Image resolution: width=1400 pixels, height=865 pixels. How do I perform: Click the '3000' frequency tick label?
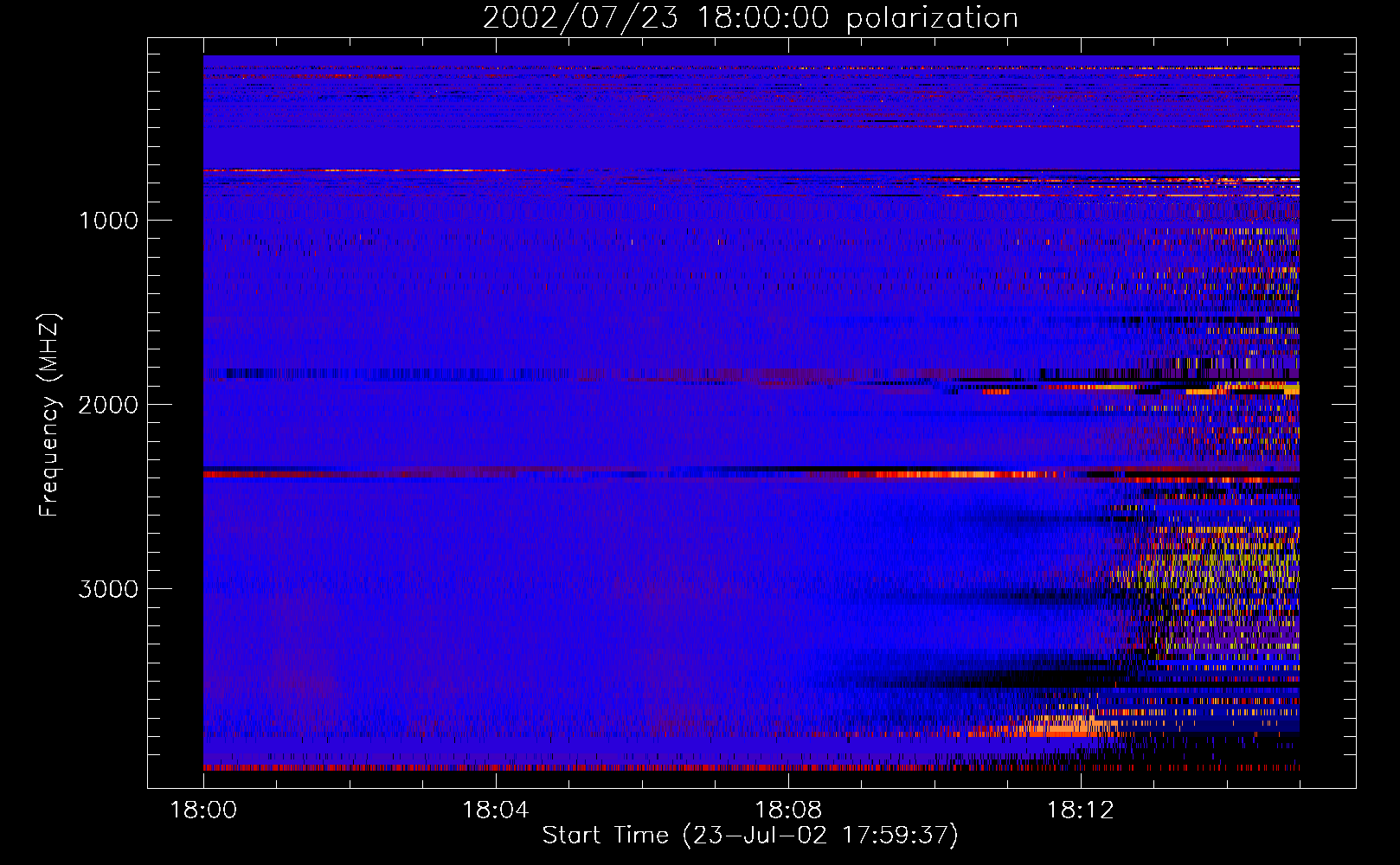pos(108,589)
